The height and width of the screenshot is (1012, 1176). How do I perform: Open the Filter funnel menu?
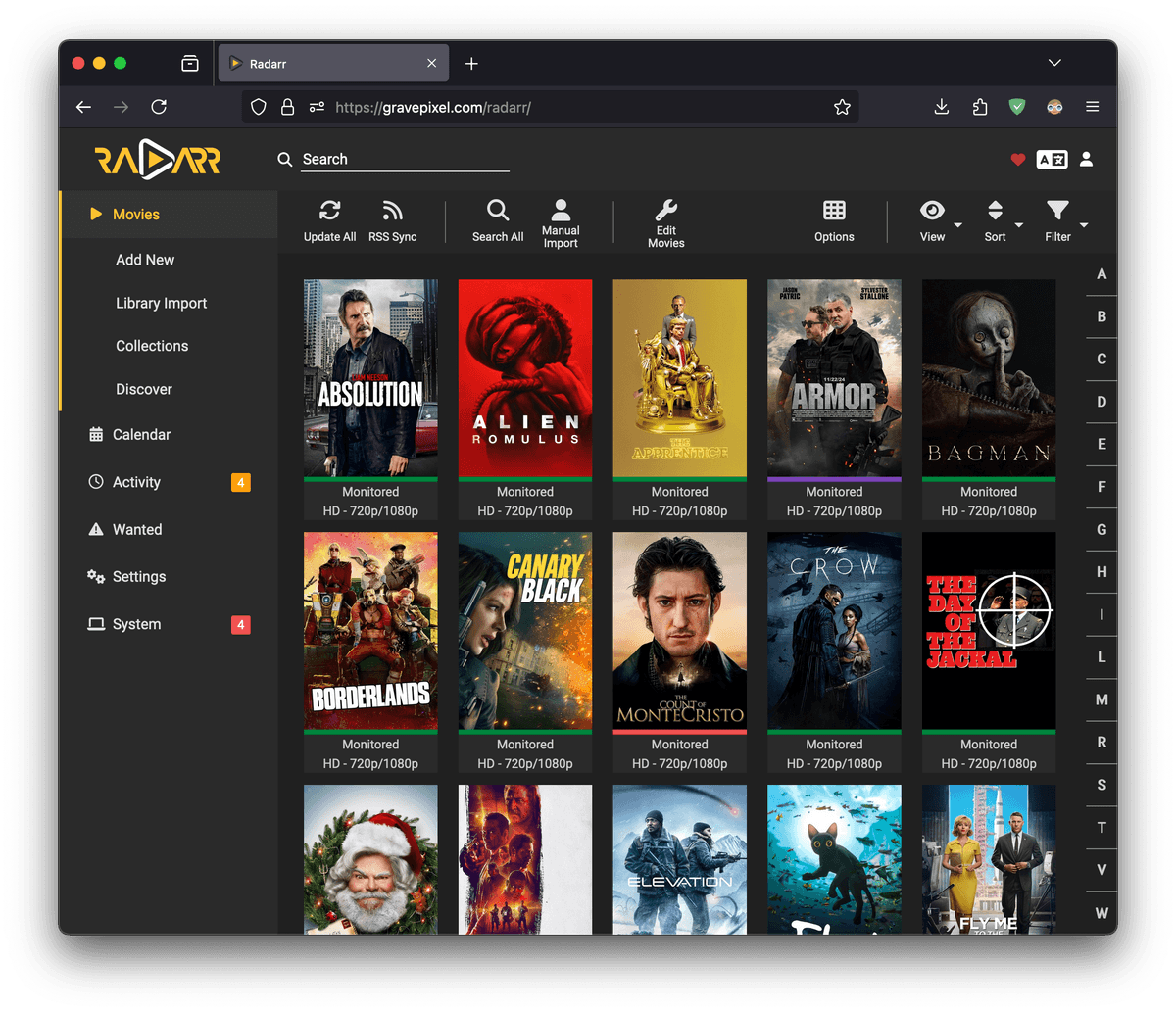point(1057,210)
